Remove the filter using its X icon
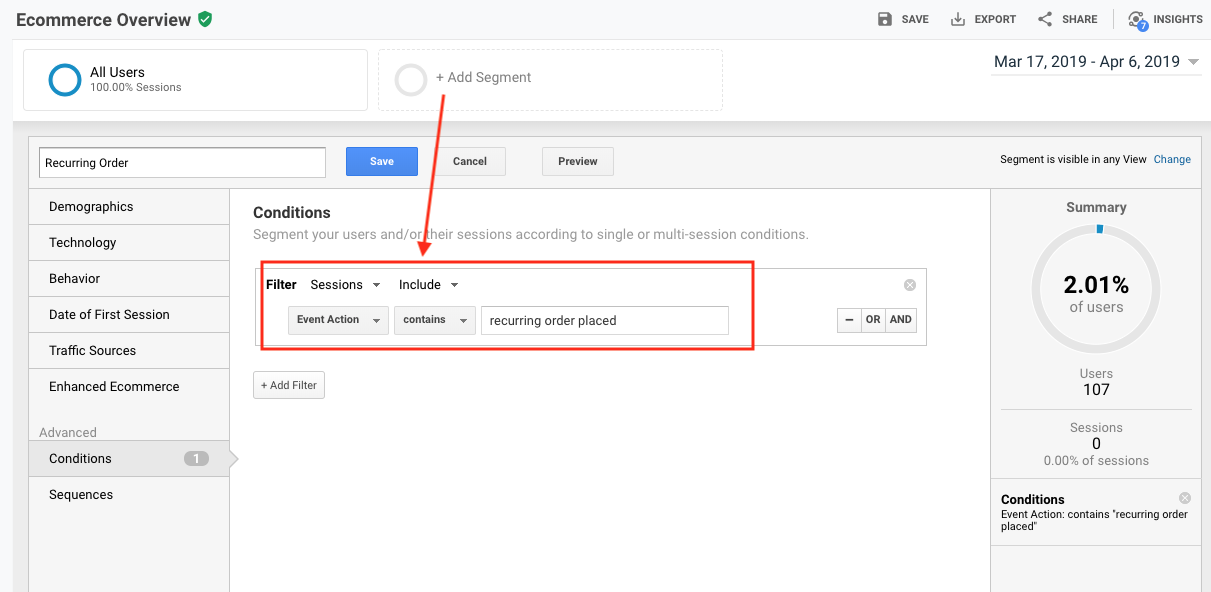Screen dimensions: 1211x592 coord(910,285)
